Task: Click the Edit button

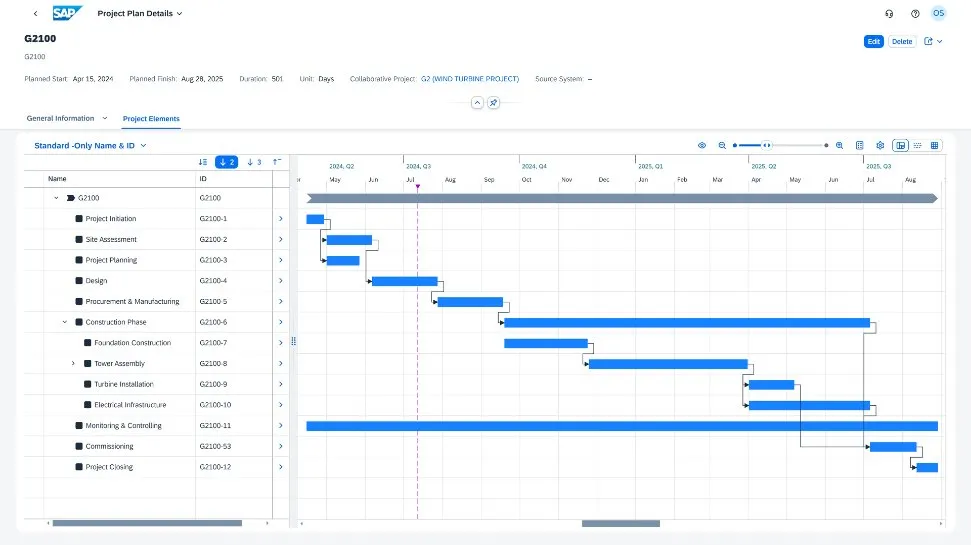Action: pos(873,42)
